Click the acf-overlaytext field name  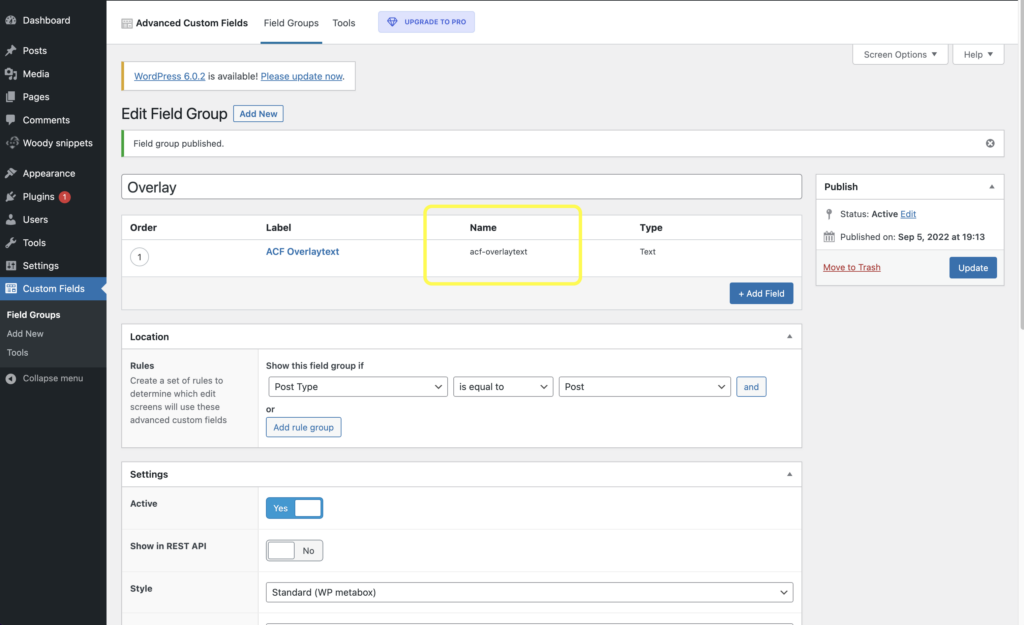click(498, 251)
